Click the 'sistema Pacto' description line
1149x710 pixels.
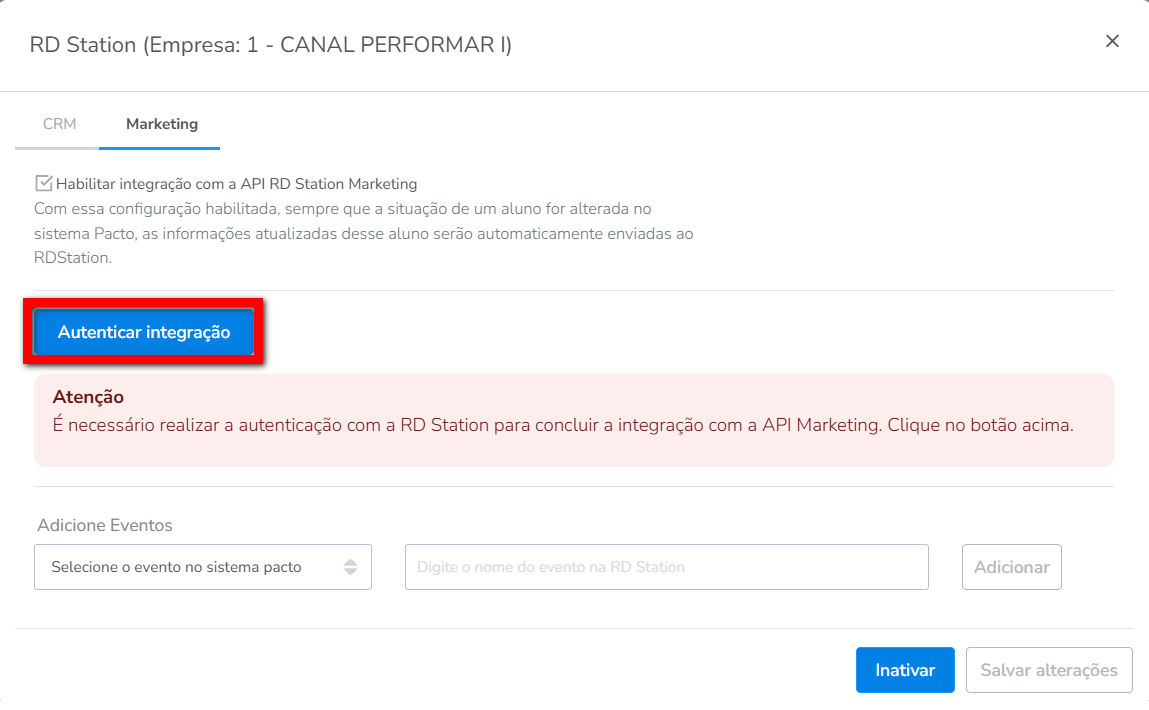[x=363, y=233]
